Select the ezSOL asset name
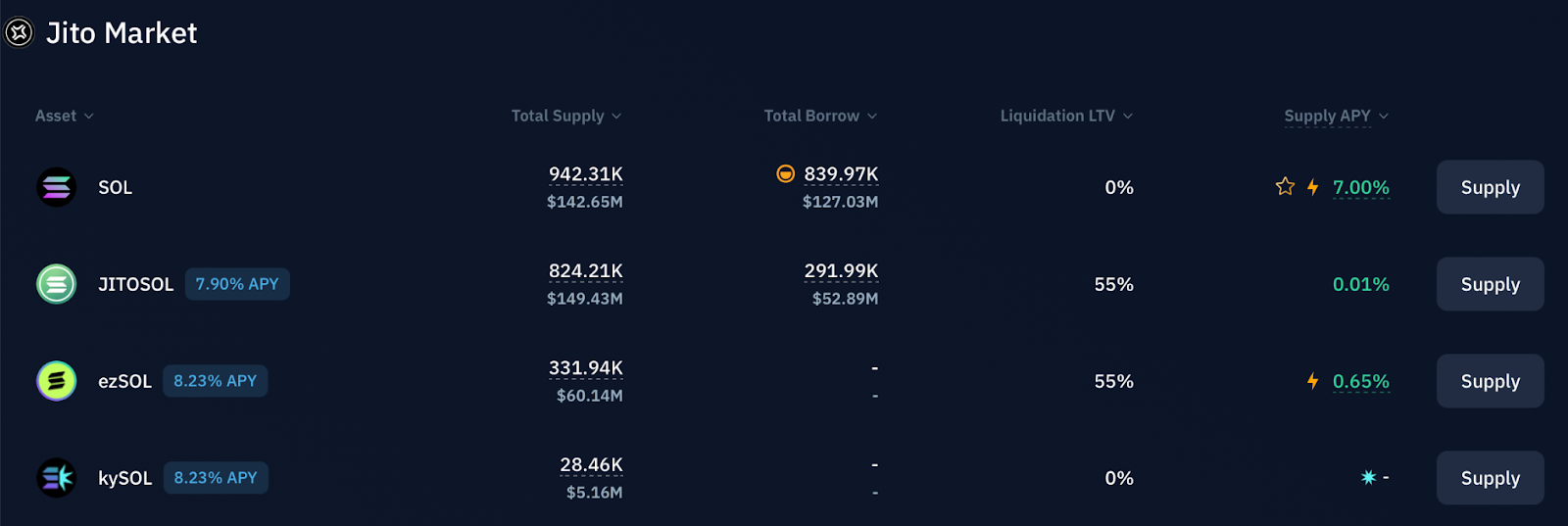1568x526 pixels. 124,381
